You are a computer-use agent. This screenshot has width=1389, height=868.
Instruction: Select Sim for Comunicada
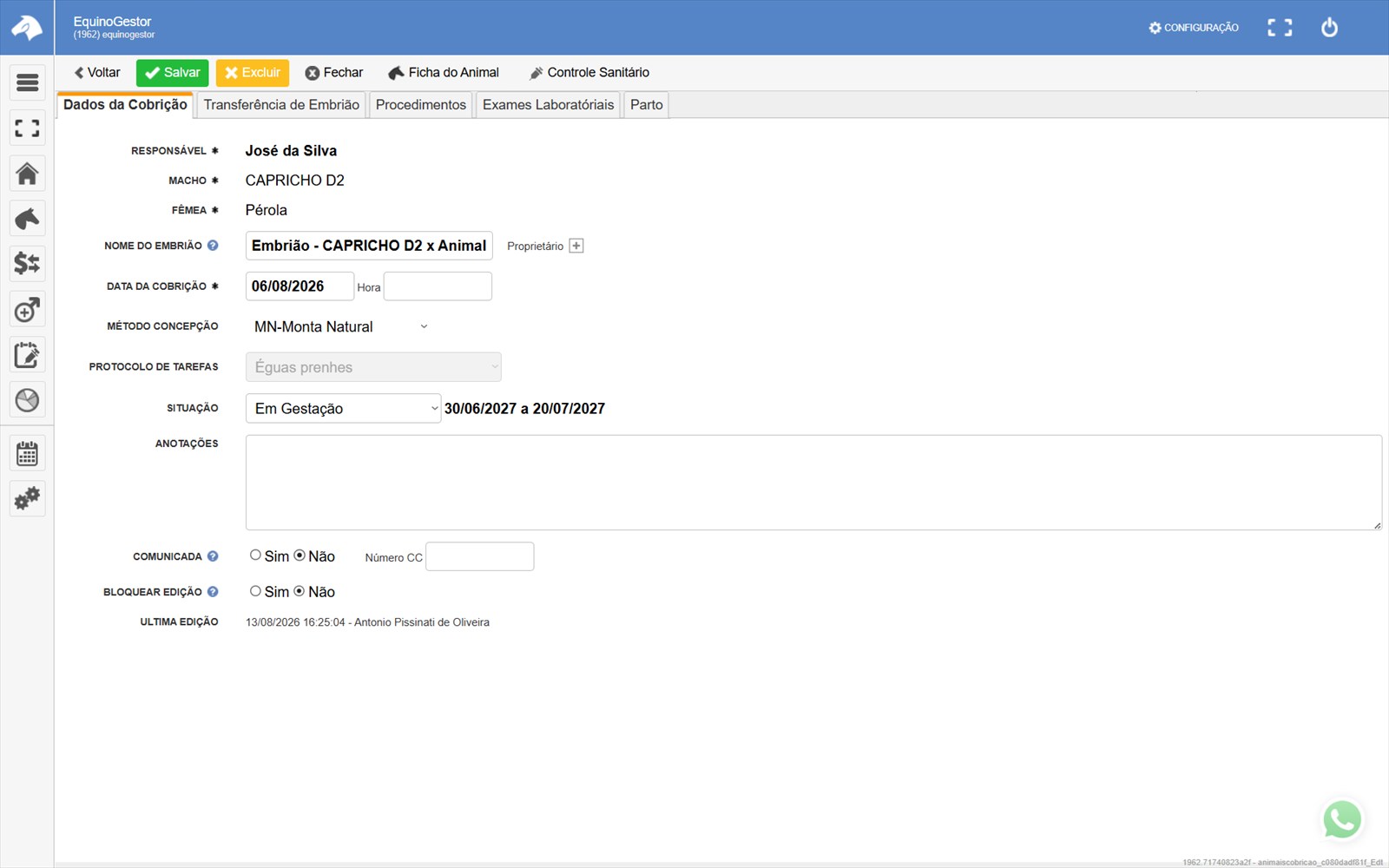point(255,556)
